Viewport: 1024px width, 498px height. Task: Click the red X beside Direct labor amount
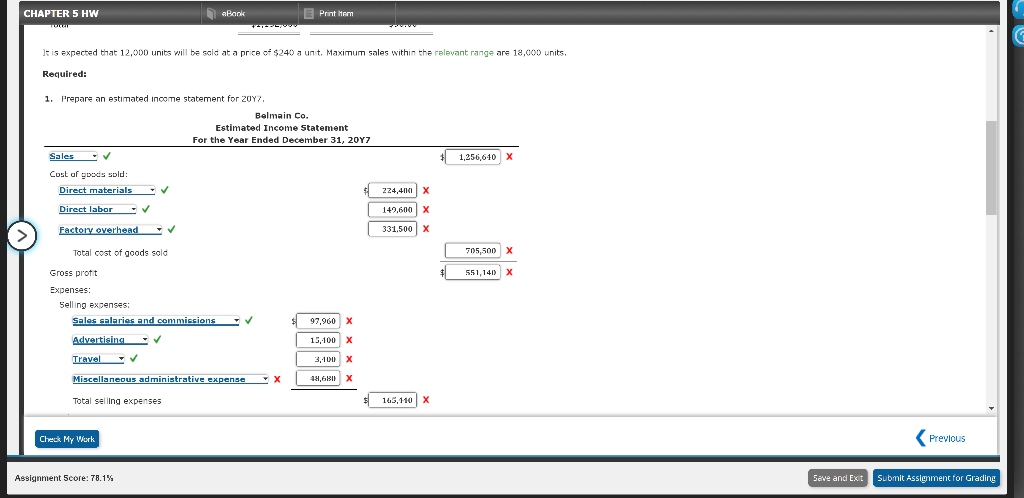pos(425,210)
